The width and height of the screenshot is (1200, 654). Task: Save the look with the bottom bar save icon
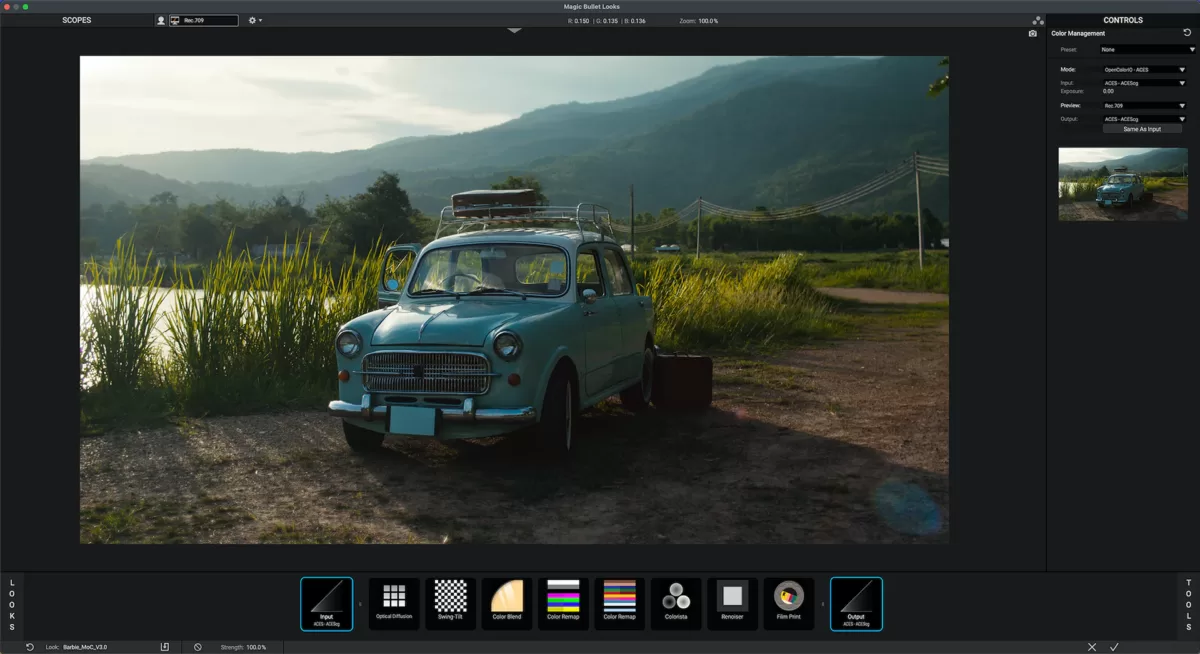[x=165, y=647]
